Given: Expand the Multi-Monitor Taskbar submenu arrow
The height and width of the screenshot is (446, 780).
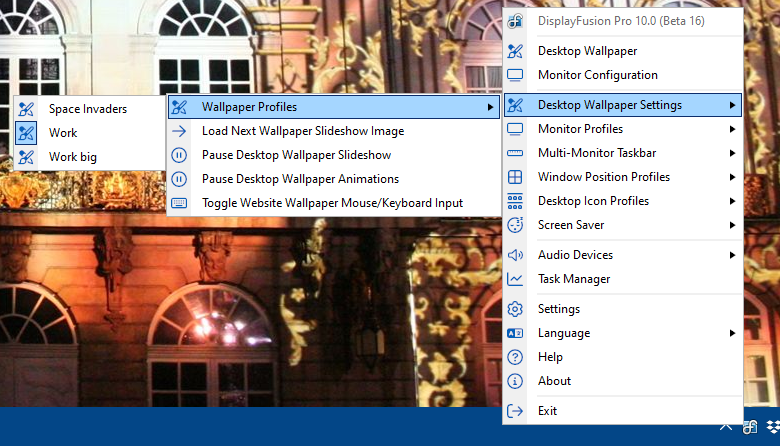Looking at the screenshot, I should 732,153.
